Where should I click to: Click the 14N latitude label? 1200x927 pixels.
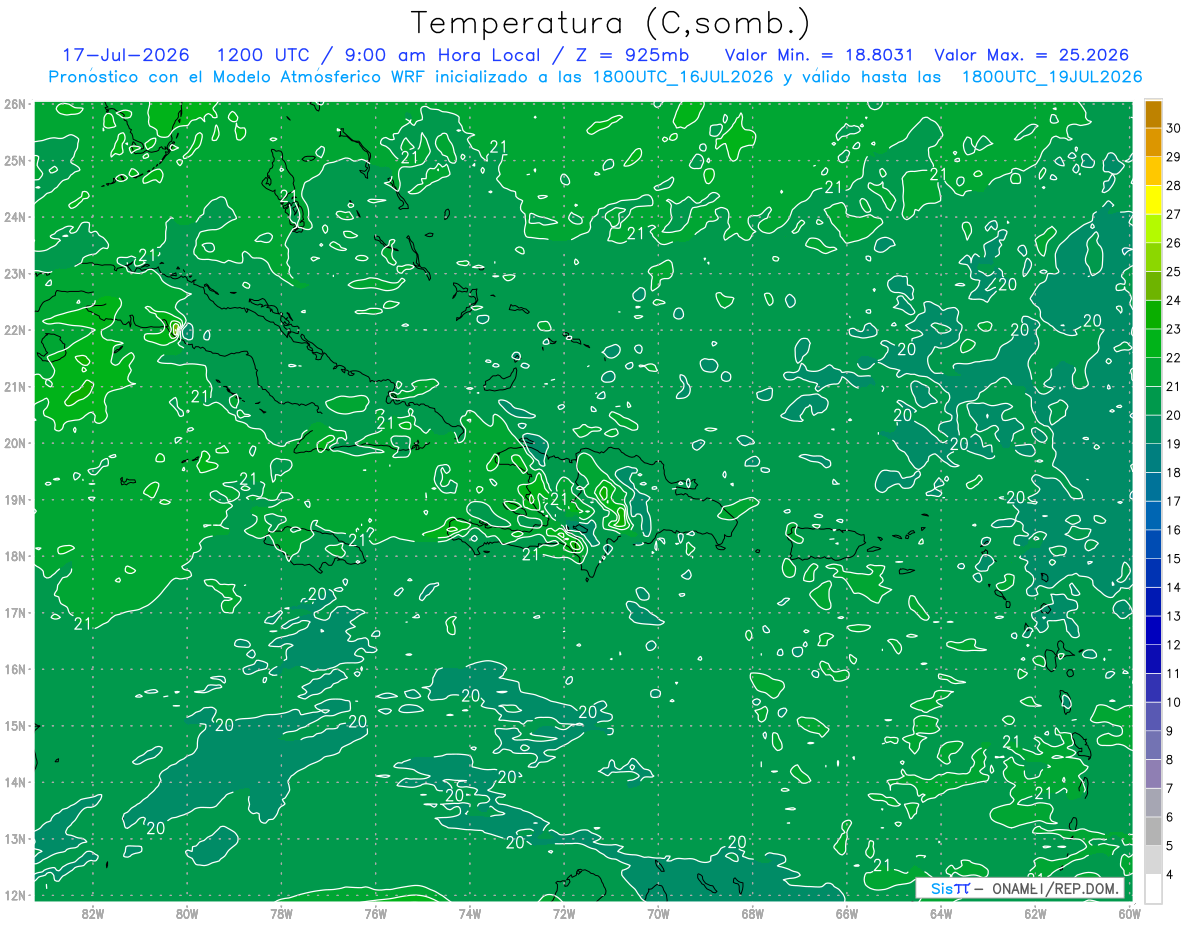tap(15, 782)
